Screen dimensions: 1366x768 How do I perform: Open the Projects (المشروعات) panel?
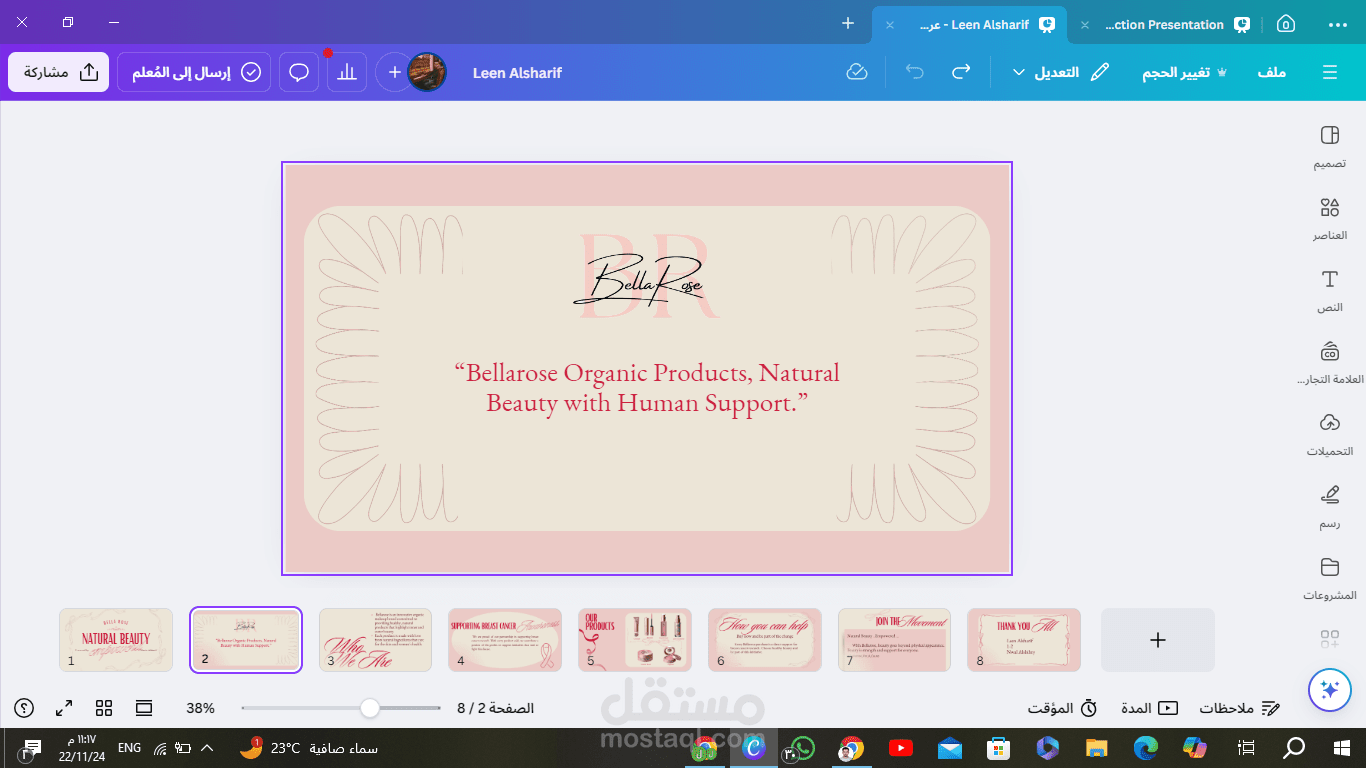1329,579
